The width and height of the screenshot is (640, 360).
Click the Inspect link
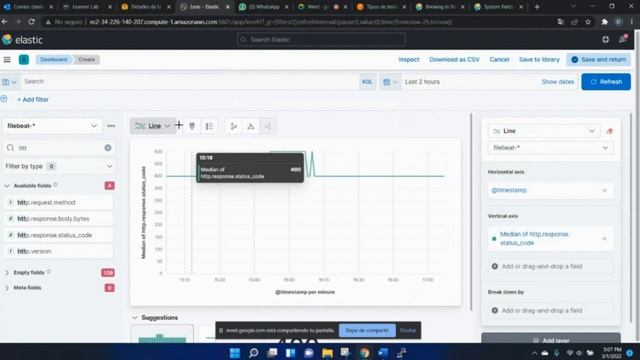click(x=409, y=60)
